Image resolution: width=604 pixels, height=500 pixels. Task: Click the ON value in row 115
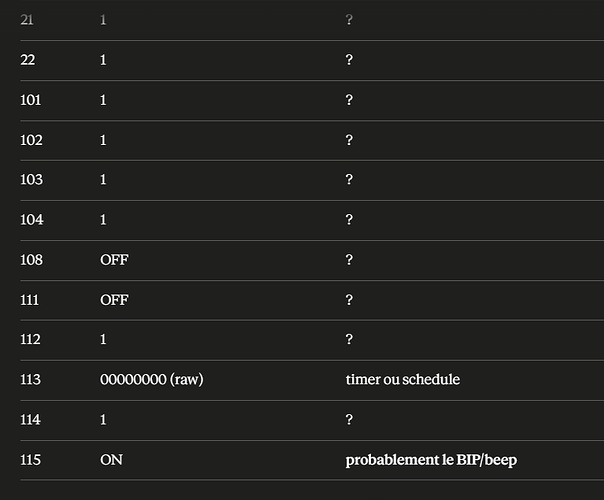click(x=111, y=460)
